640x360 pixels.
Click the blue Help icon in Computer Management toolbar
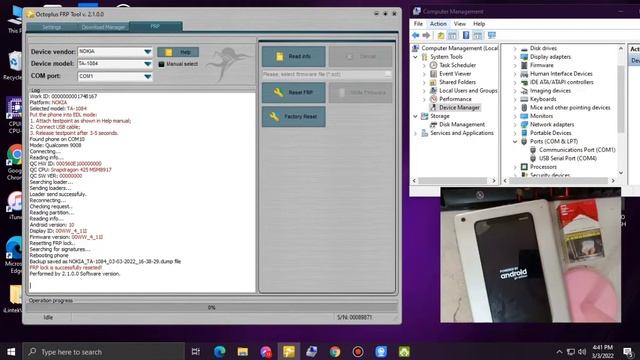pyautogui.click(x=466, y=36)
